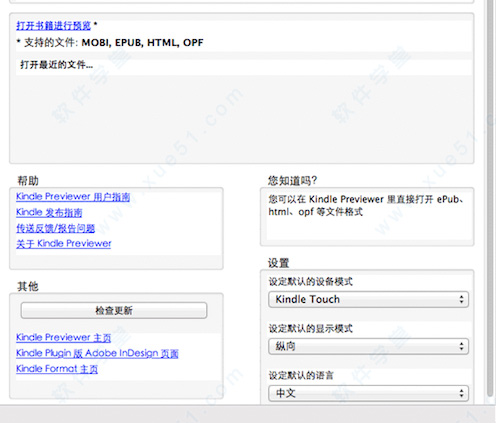Open the Kindle Touch device mode dropdown
Image resolution: width=496 pixels, height=423 pixels.
(368, 299)
